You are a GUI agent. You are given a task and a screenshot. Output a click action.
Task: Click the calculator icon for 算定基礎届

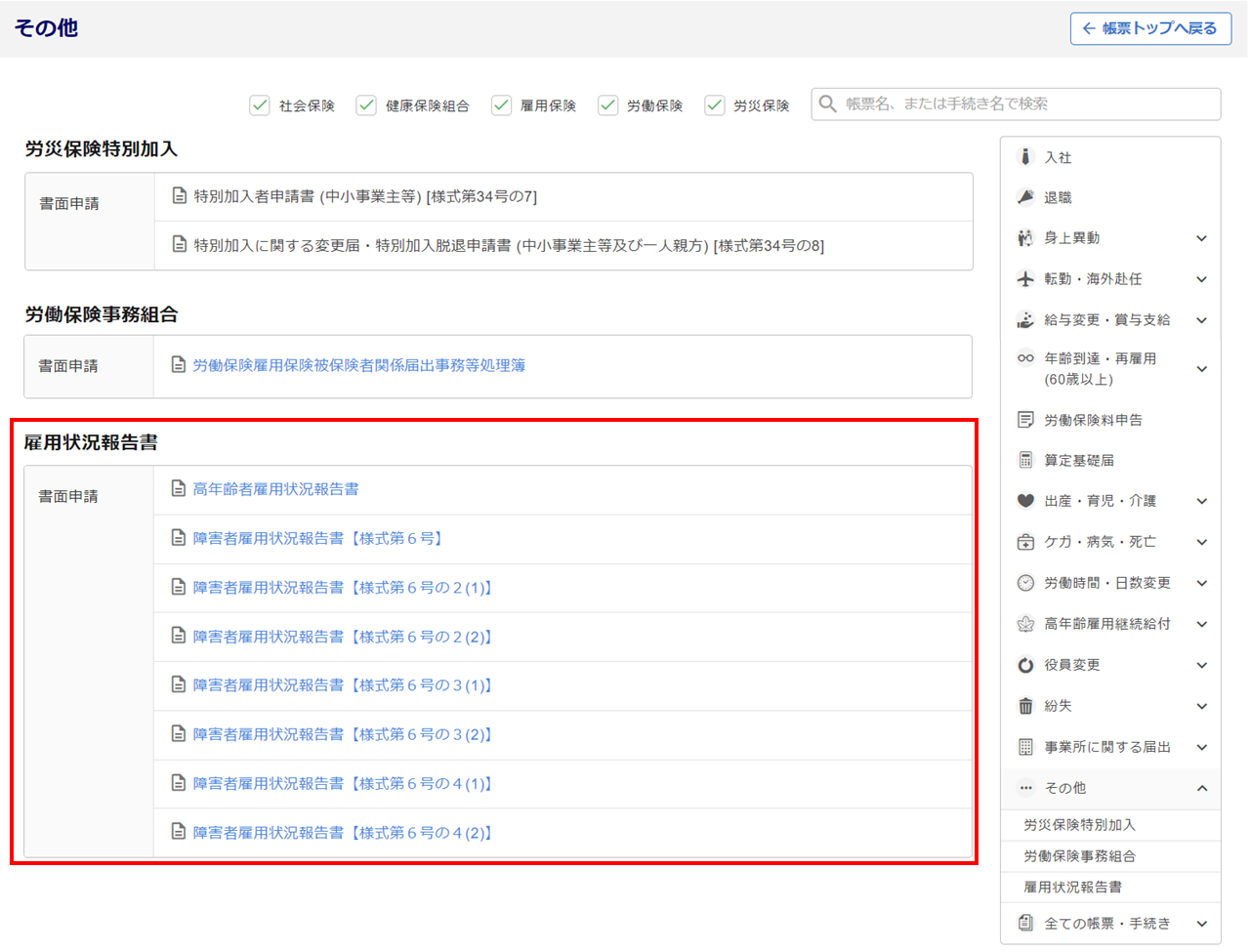coord(1024,460)
